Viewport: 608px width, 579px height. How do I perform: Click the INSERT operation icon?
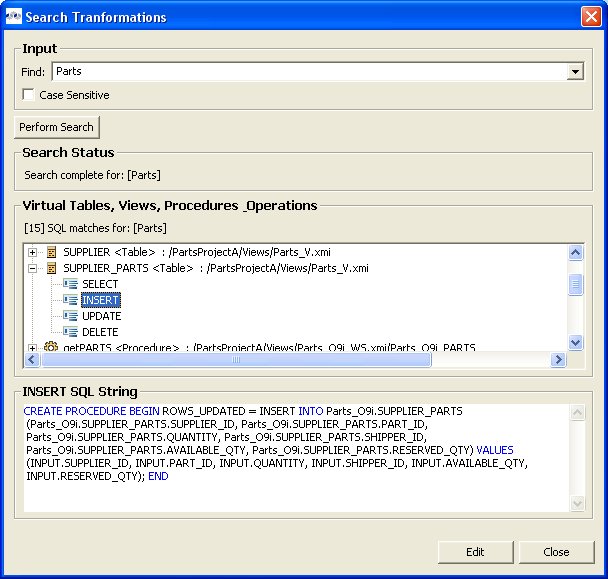pos(70,300)
